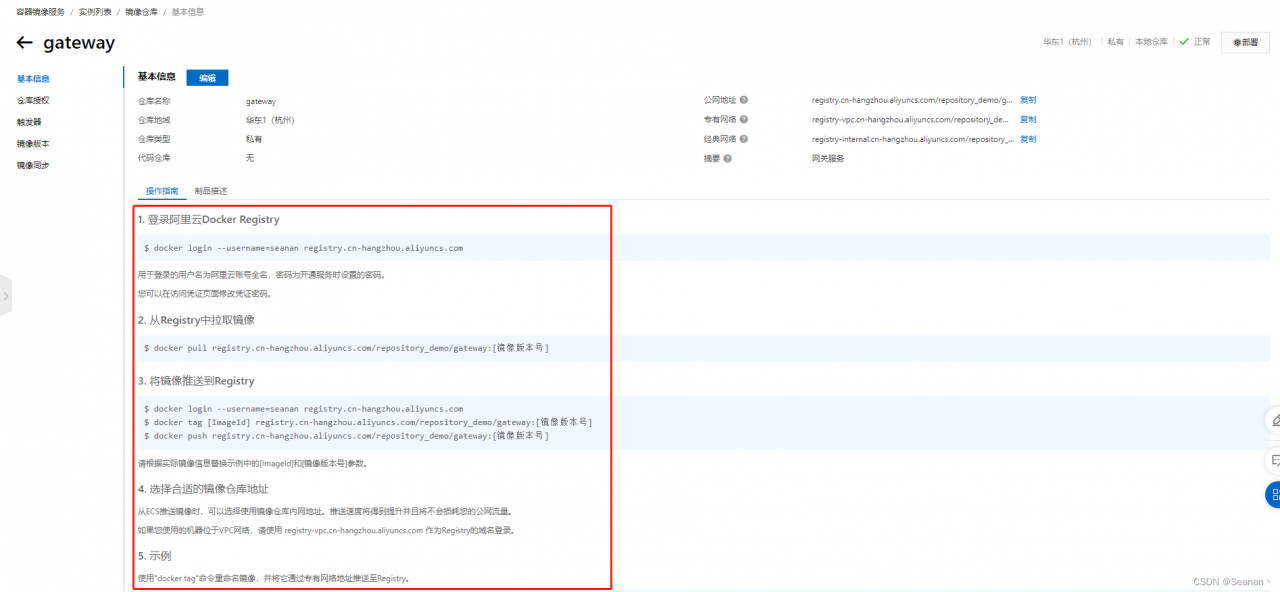
Task: Click the header region label 华东1（杭州）
Action: click(x=1067, y=42)
